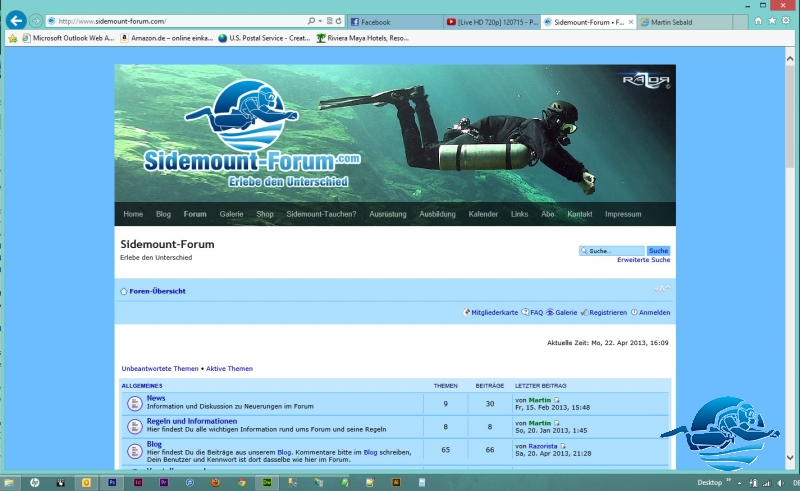800x491 pixels.
Task: Open Abo in the navigation bar
Action: [547, 214]
